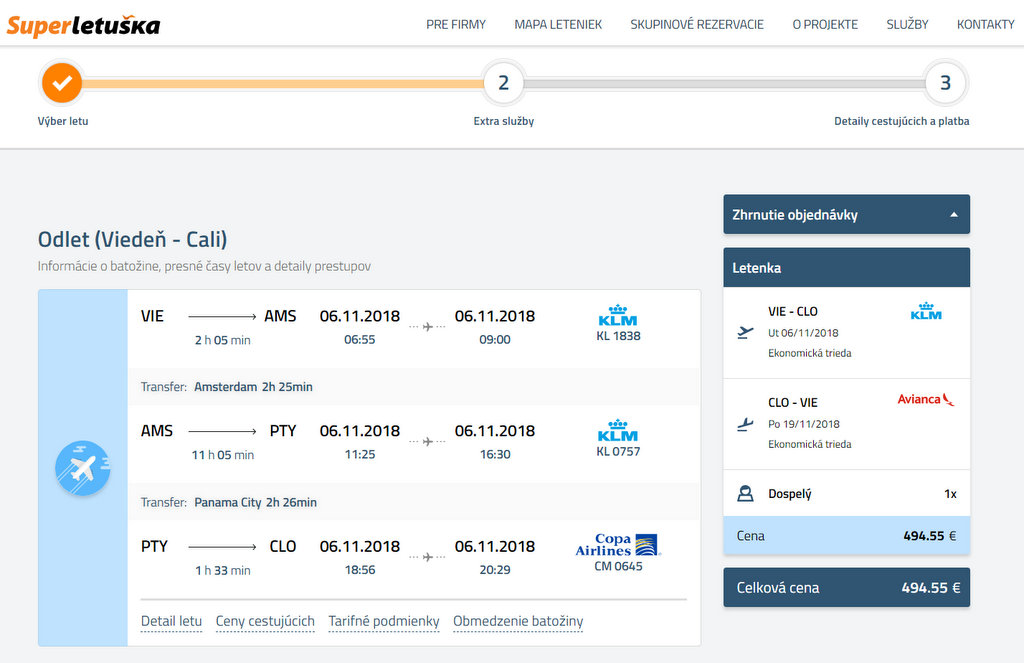Go to Skupinové rezervacie page

tap(697, 24)
